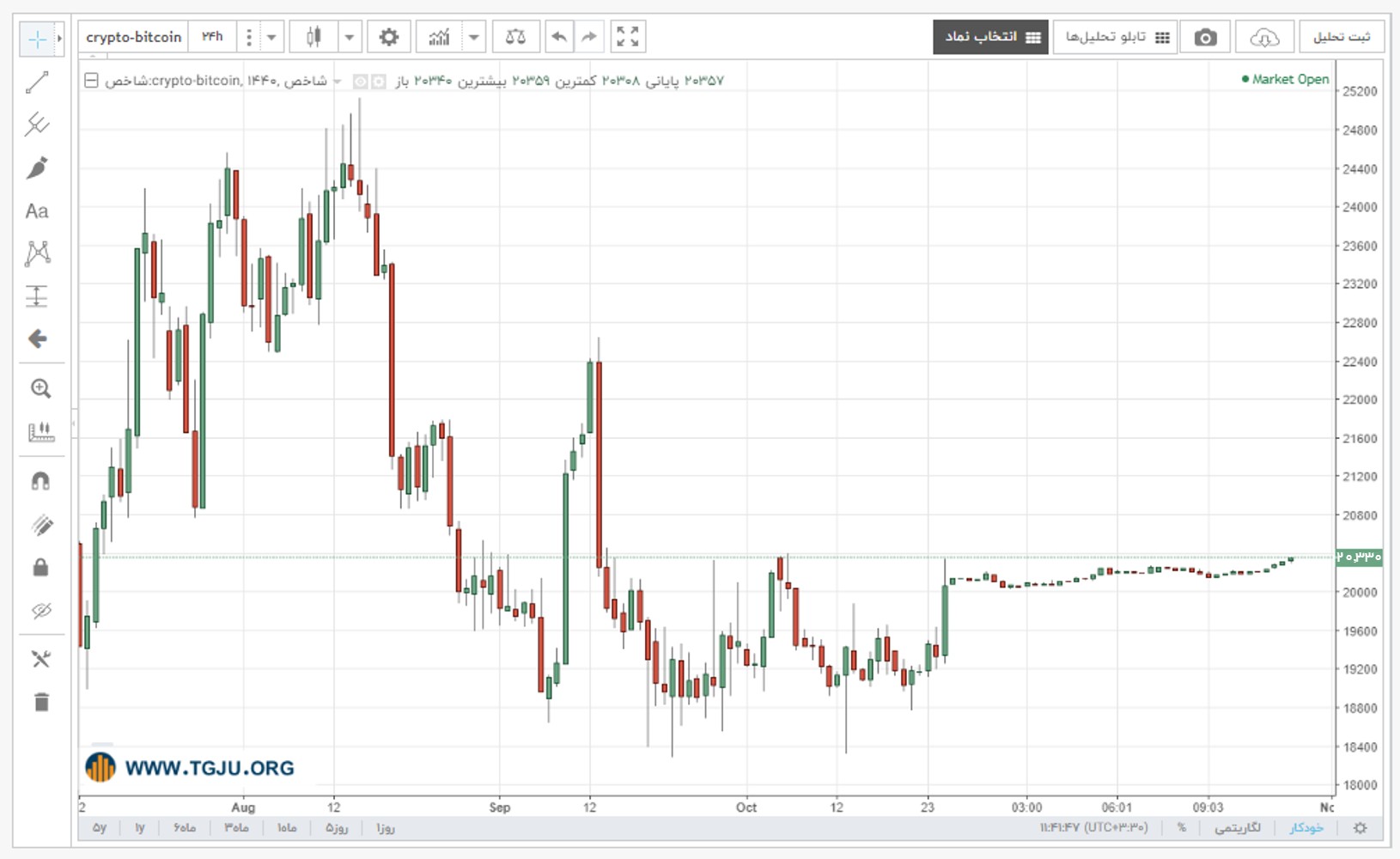Activate the zoom-in magnifier tool
This screenshot has height=859, width=1400.
pyautogui.click(x=40, y=388)
